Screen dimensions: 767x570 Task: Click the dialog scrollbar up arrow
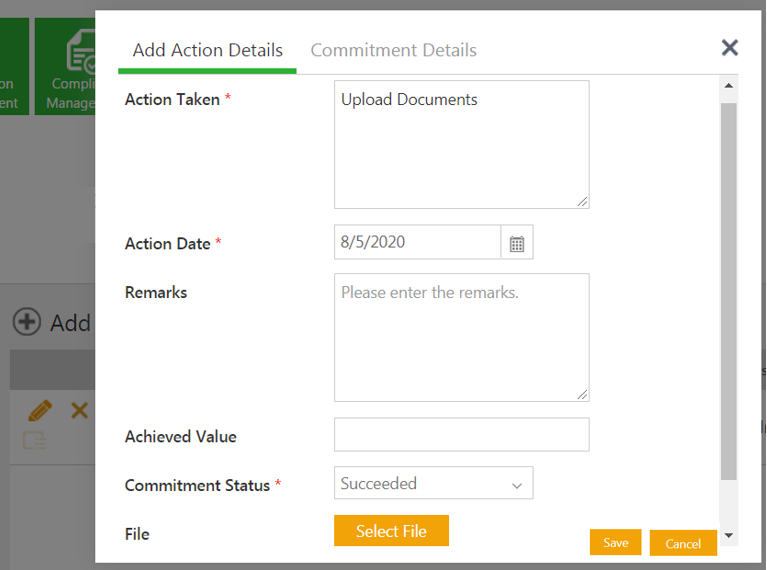[729, 87]
